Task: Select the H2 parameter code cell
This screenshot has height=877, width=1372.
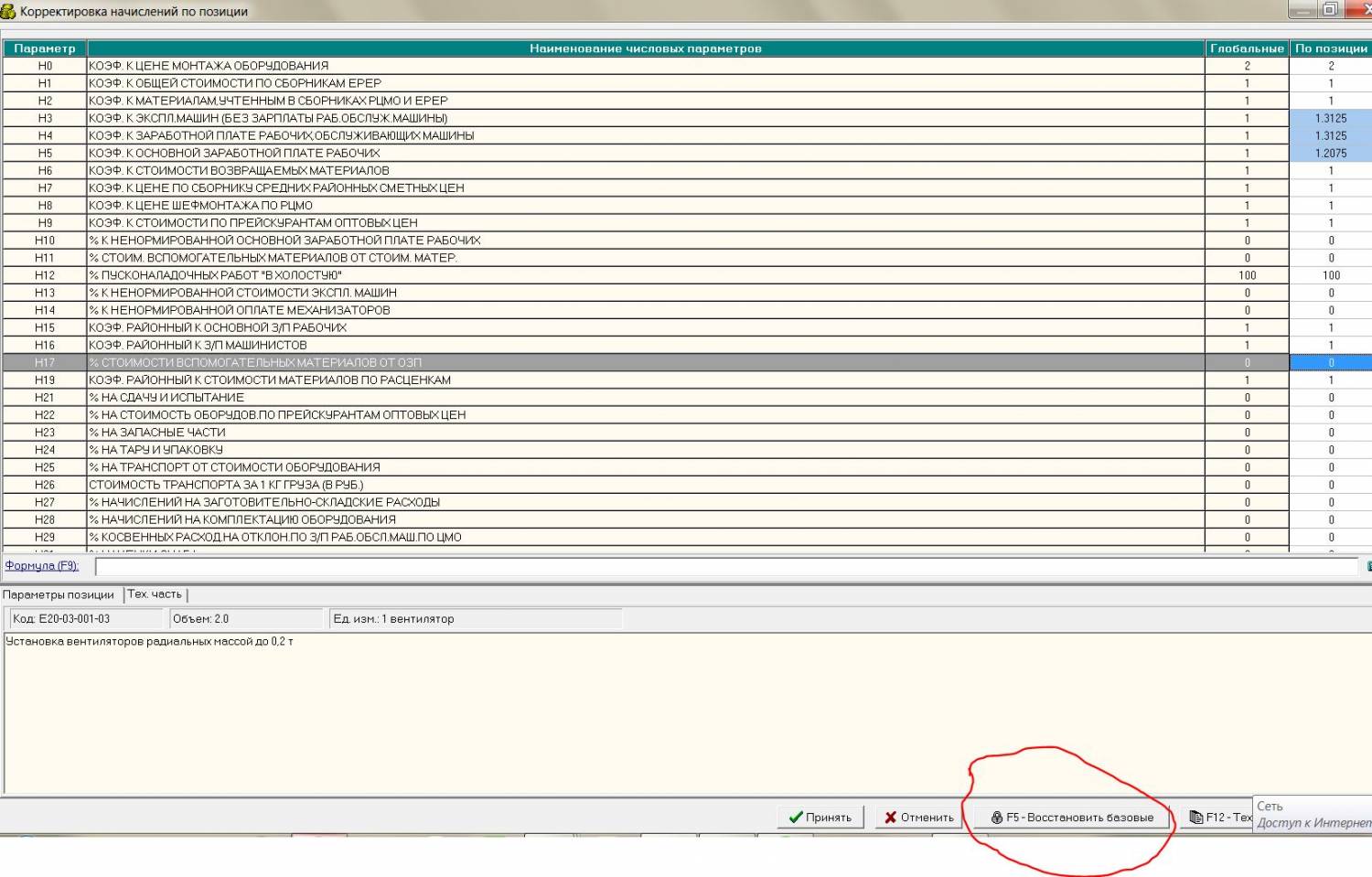Action: pos(45,101)
